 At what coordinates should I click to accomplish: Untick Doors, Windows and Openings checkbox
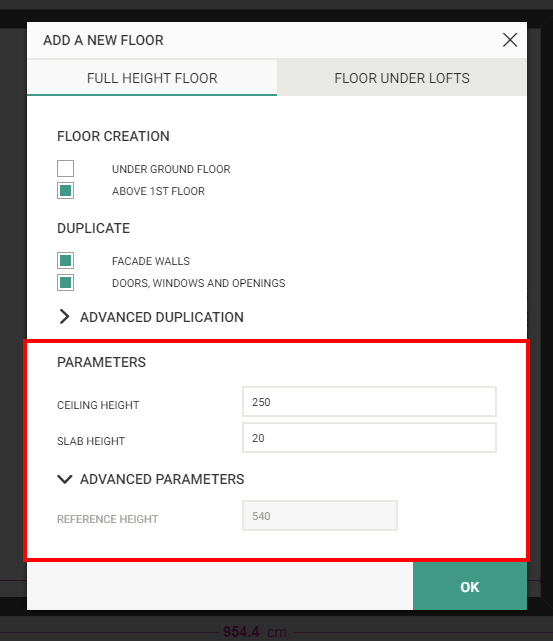[x=65, y=282]
